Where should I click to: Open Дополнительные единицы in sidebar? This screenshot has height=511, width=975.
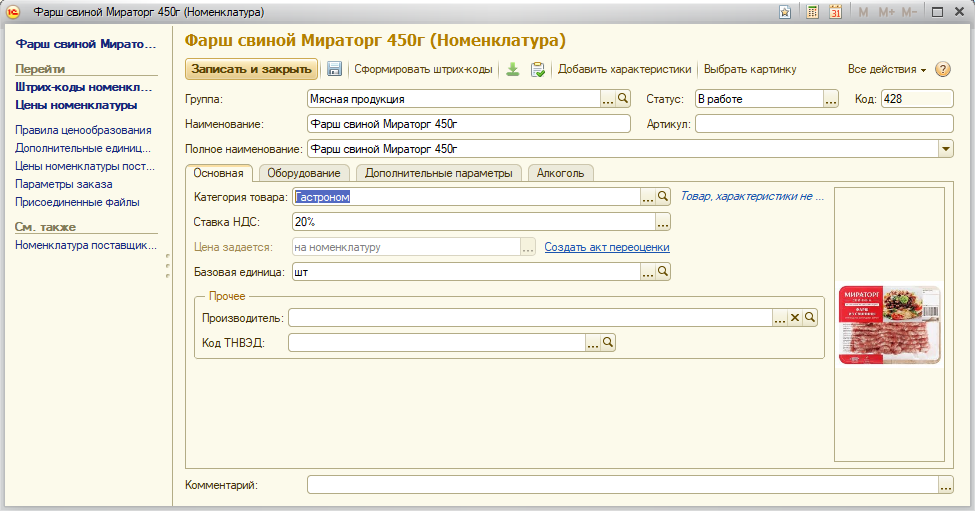(x=83, y=148)
